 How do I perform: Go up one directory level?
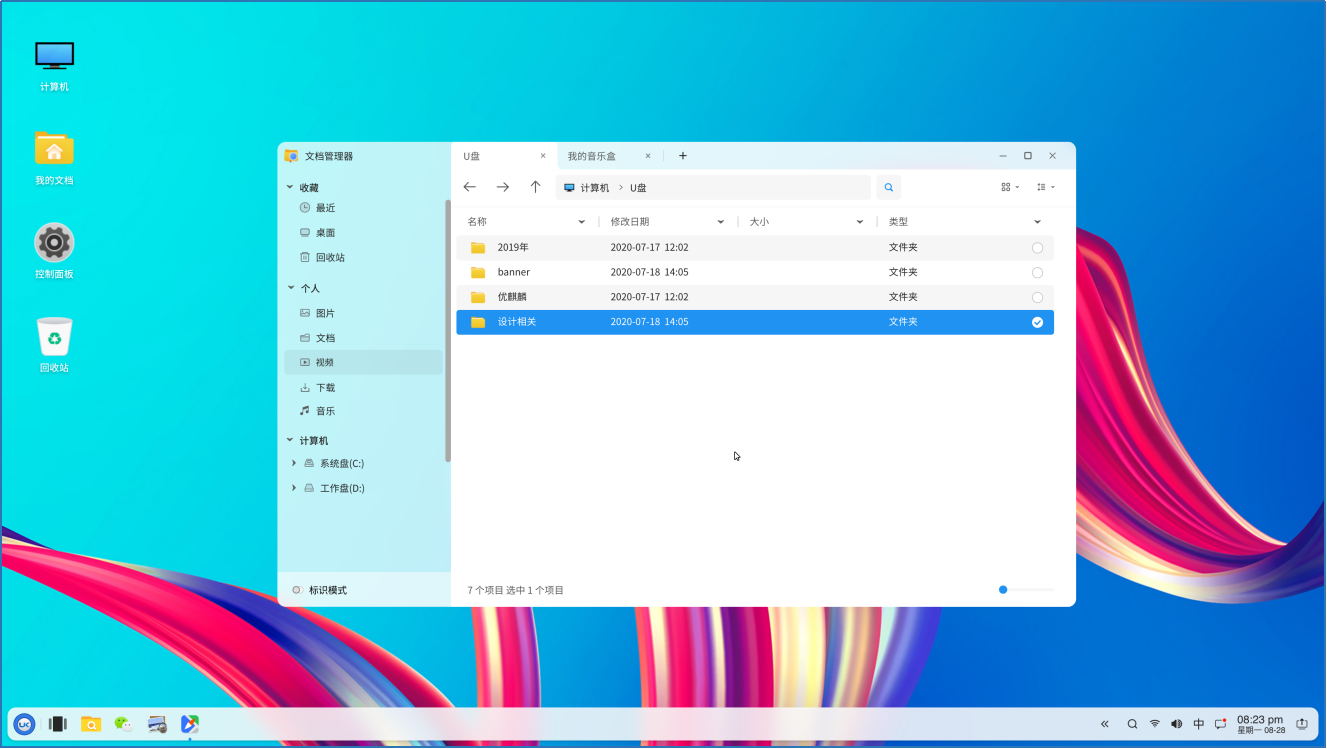(x=536, y=187)
